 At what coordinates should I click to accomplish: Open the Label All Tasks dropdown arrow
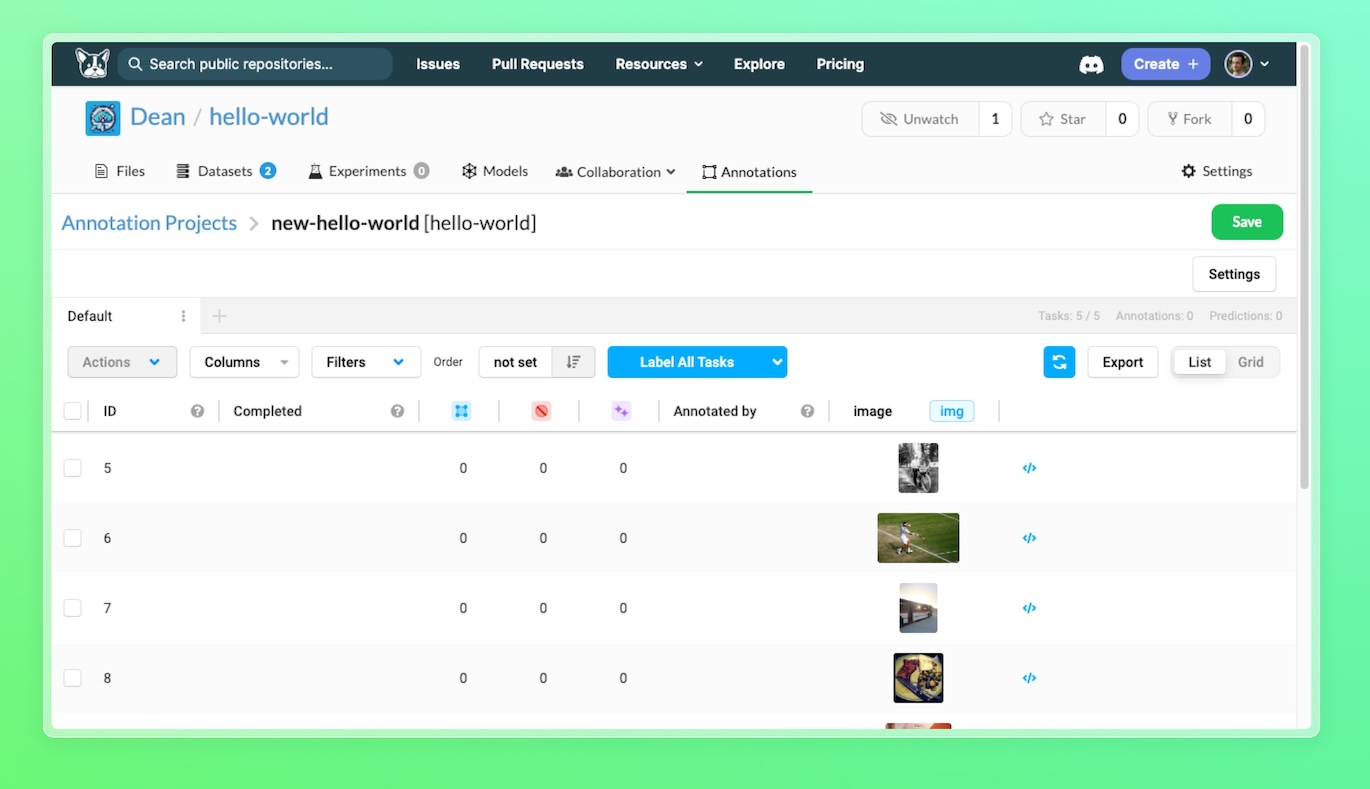(x=777, y=362)
